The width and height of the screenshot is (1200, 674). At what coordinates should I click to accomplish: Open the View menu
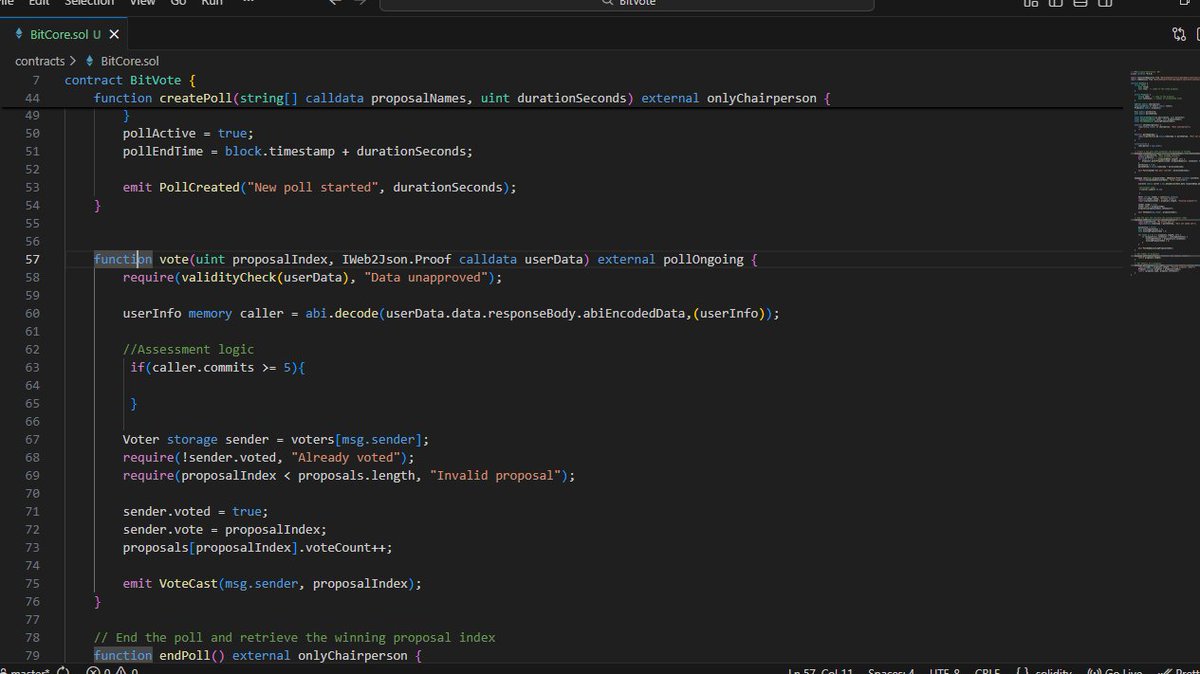[x=142, y=3]
